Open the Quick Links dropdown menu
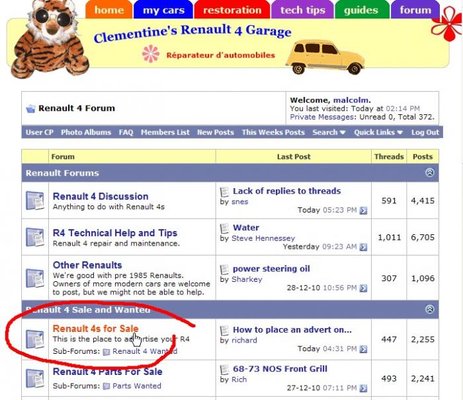This screenshot has width=463, height=400. pyautogui.click(x=378, y=132)
